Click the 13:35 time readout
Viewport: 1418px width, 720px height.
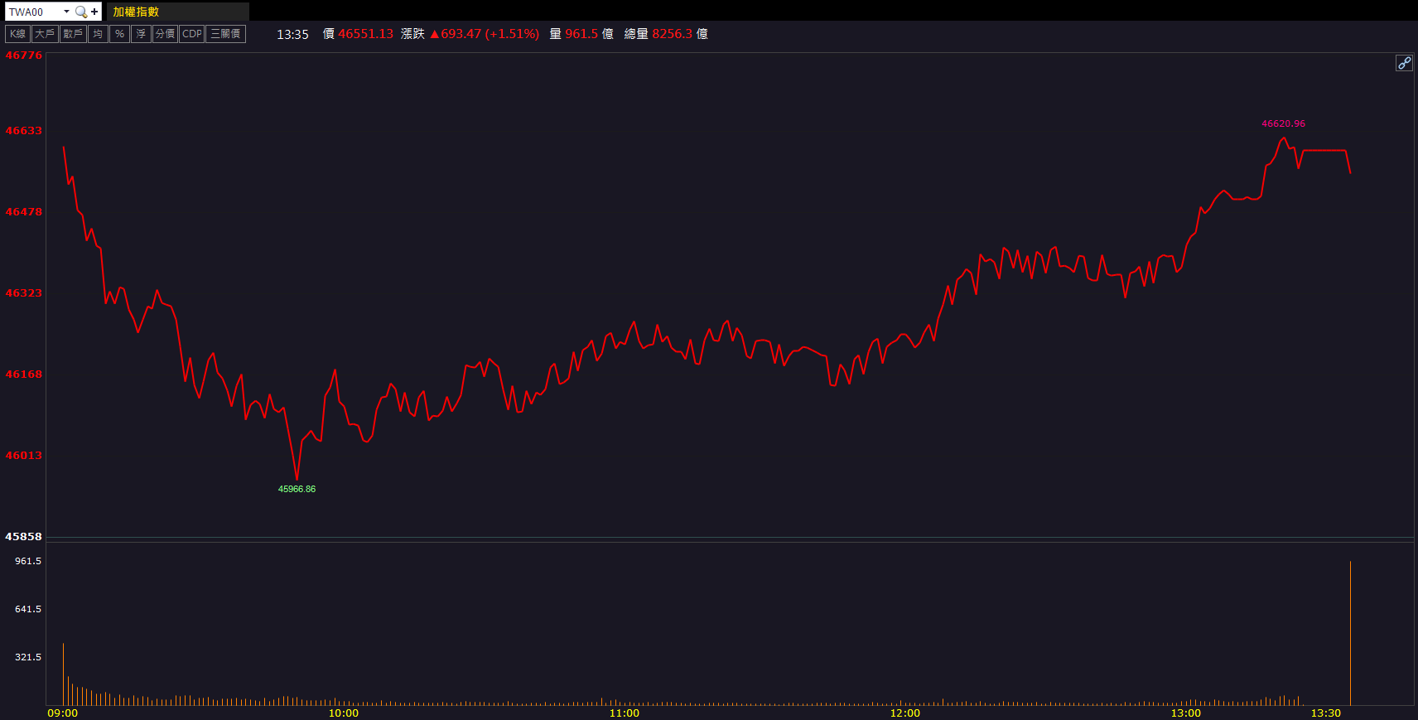[x=293, y=34]
